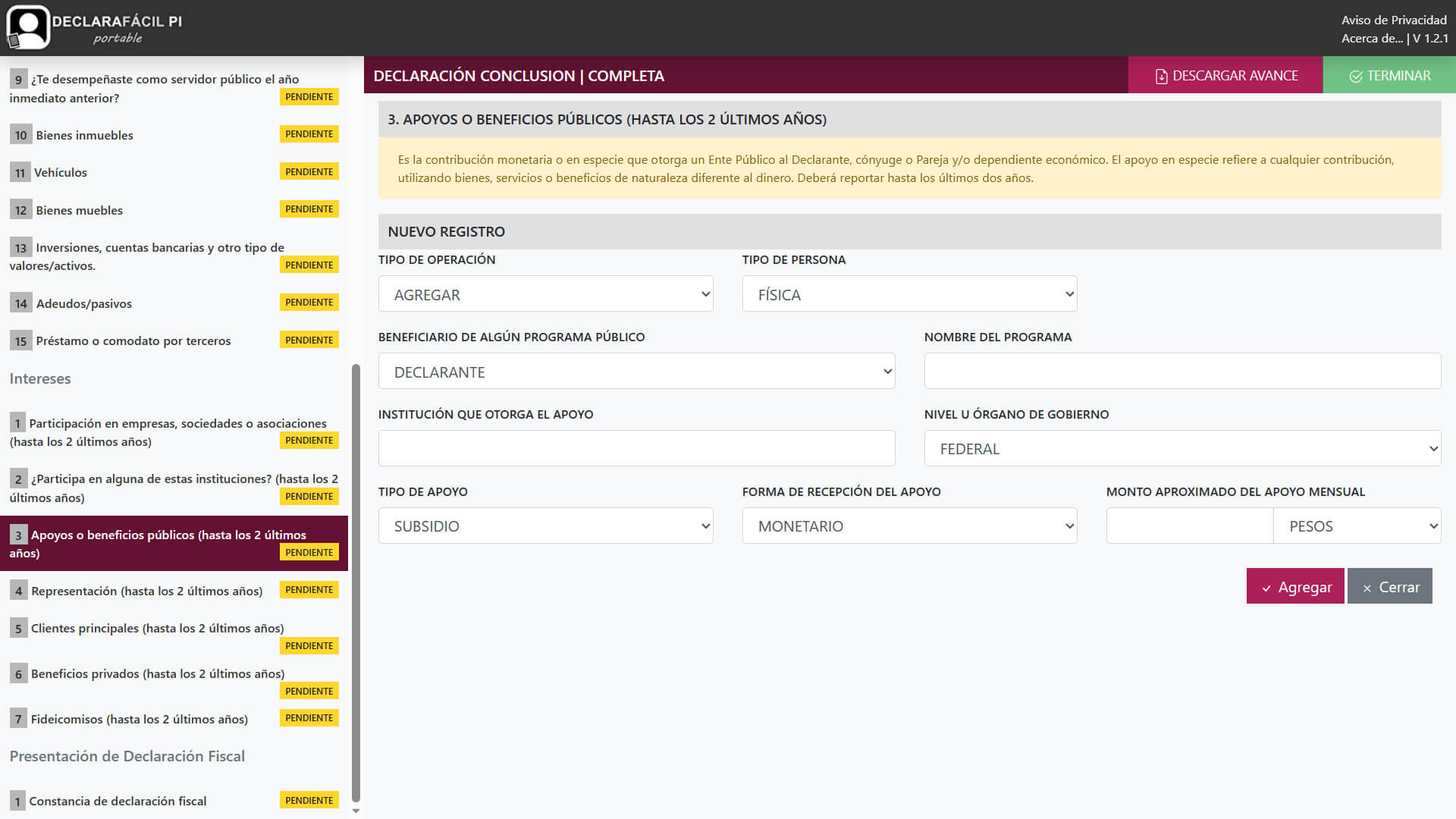Click the Intereses section heading
Image resolution: width=1456 pixels, height=819 pixels.
(x=40, y=378)
